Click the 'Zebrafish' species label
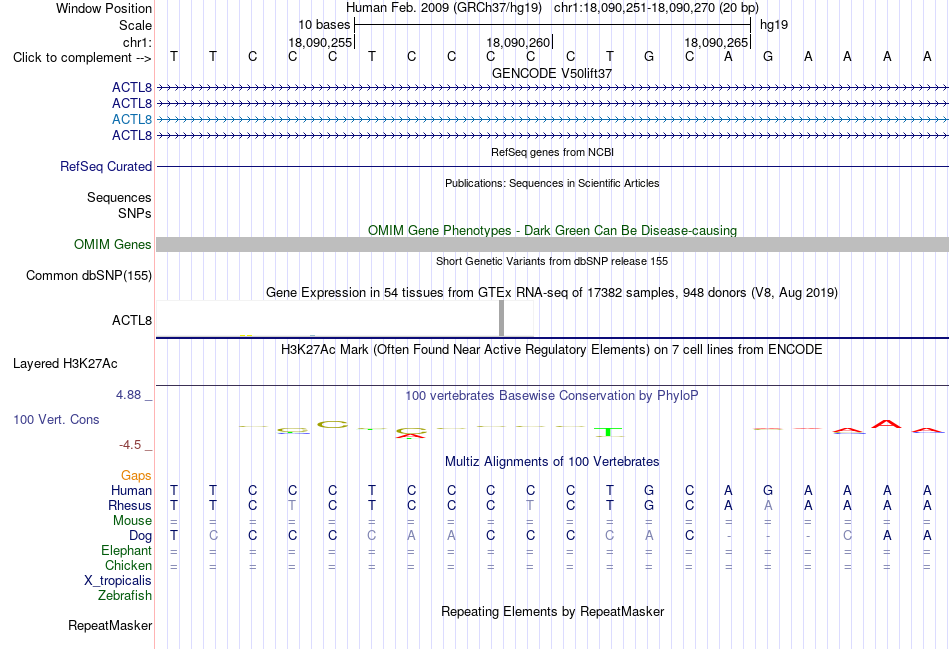This screenshot has height=649, width=950. pyautogui.click(x=125, y=596)
